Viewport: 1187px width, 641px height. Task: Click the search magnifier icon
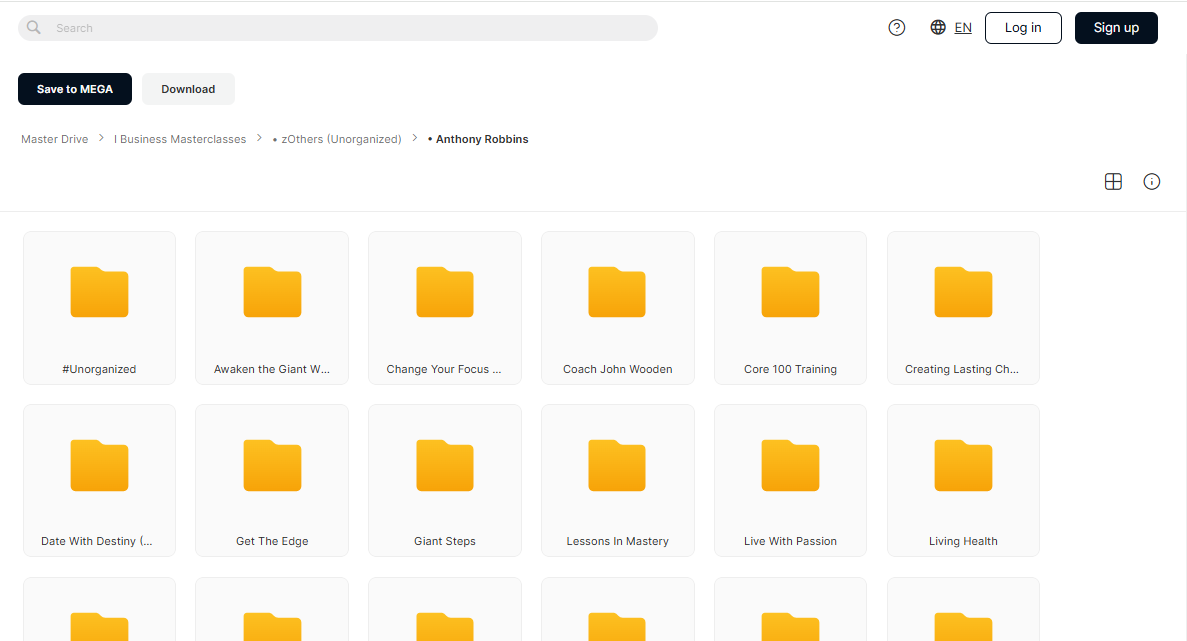33,28
